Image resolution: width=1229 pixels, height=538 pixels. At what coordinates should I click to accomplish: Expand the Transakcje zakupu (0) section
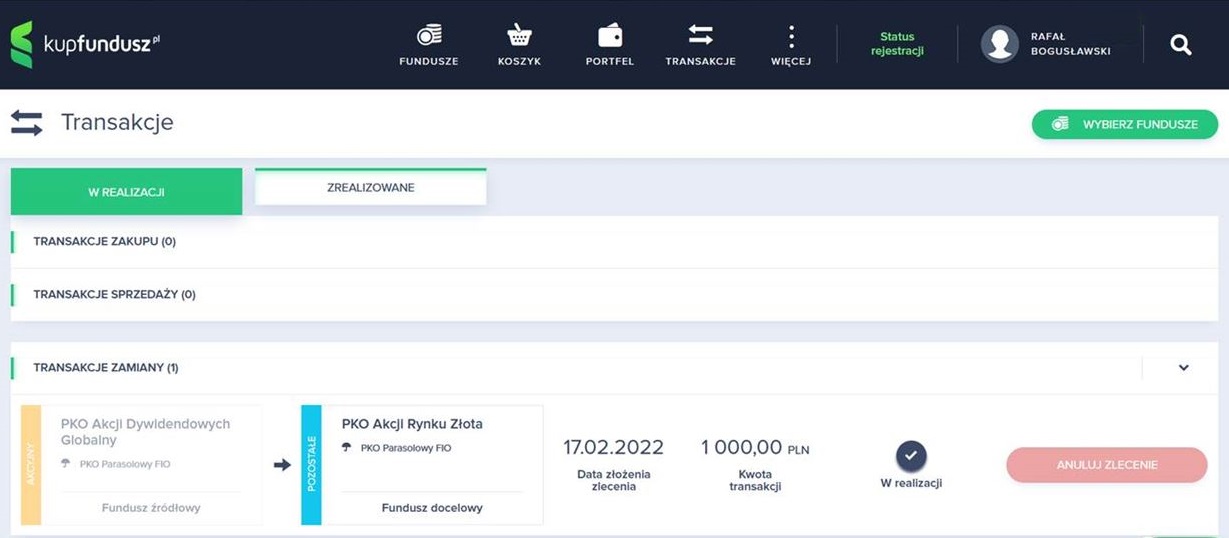614,241
